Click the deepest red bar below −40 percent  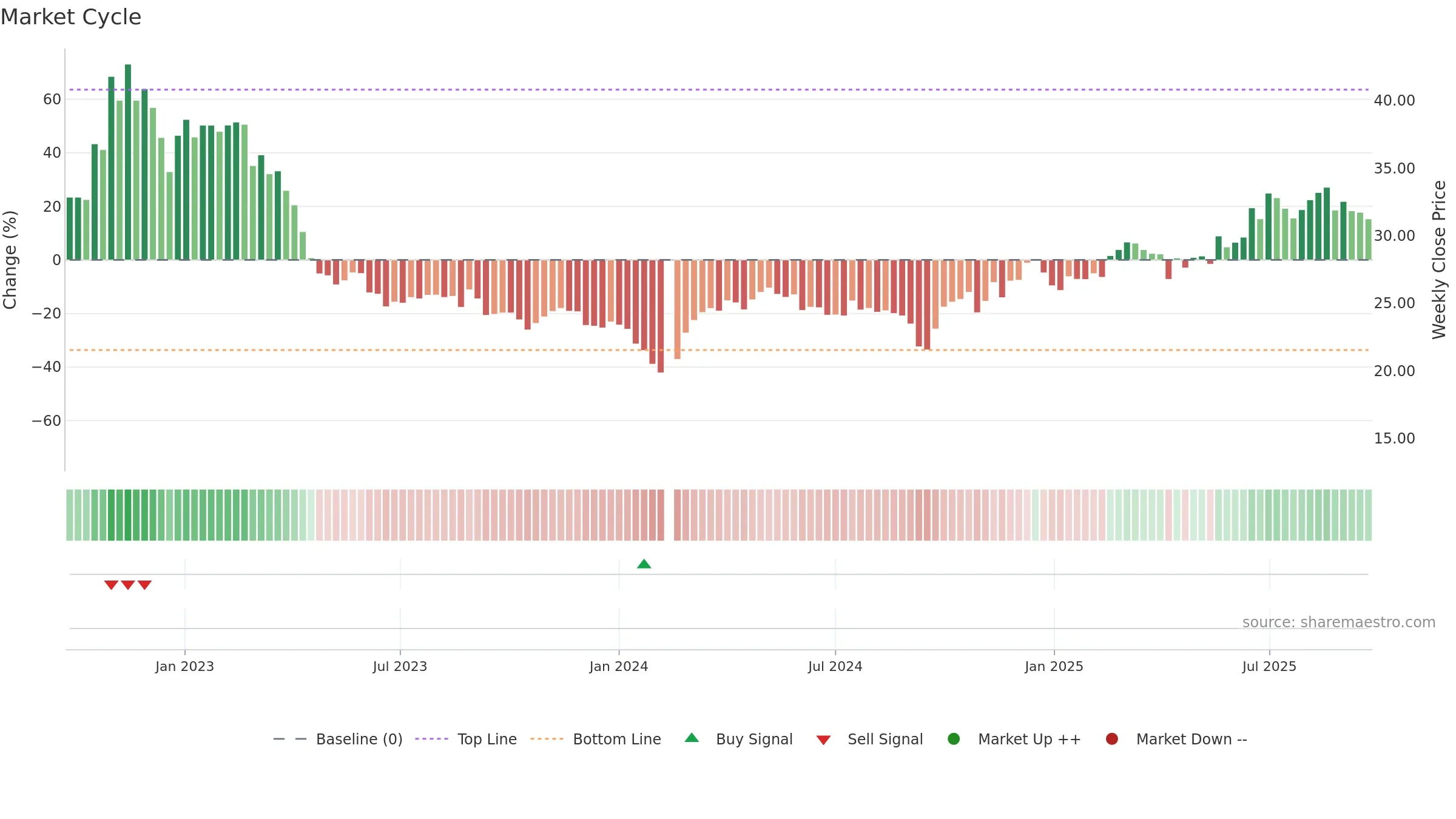coord(661,316)
